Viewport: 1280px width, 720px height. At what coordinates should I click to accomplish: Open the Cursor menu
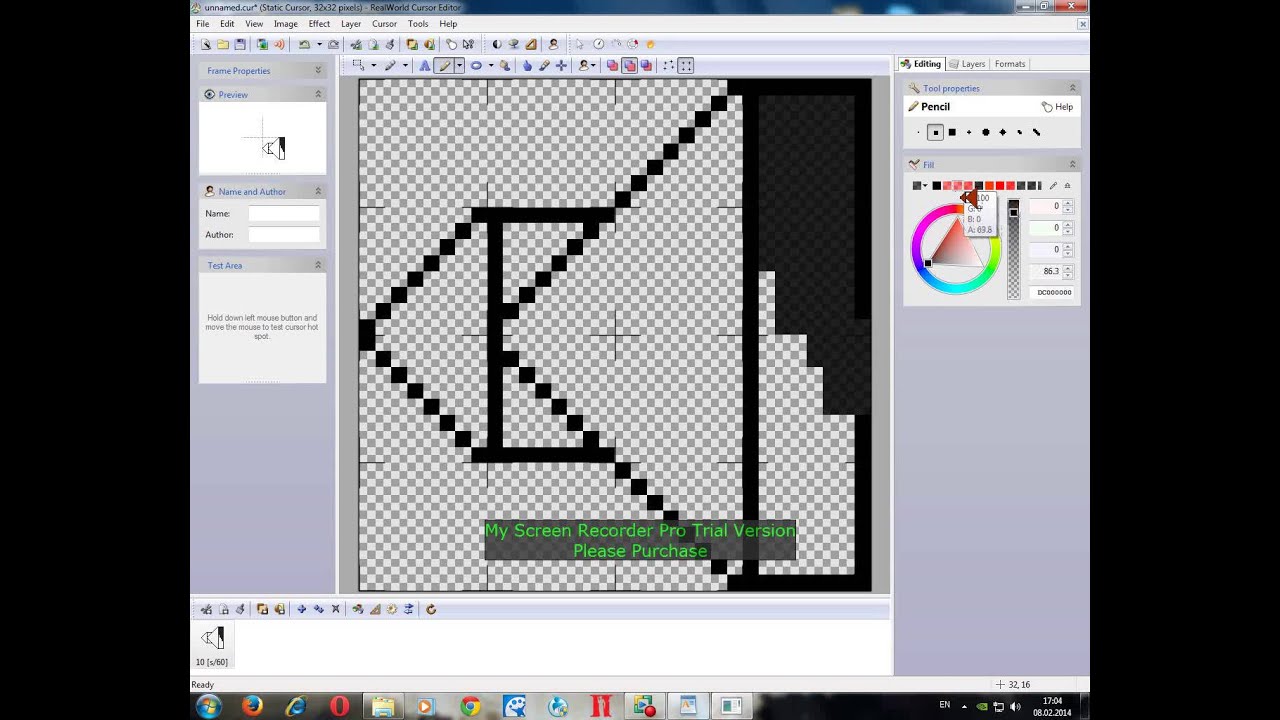(384, 24)
